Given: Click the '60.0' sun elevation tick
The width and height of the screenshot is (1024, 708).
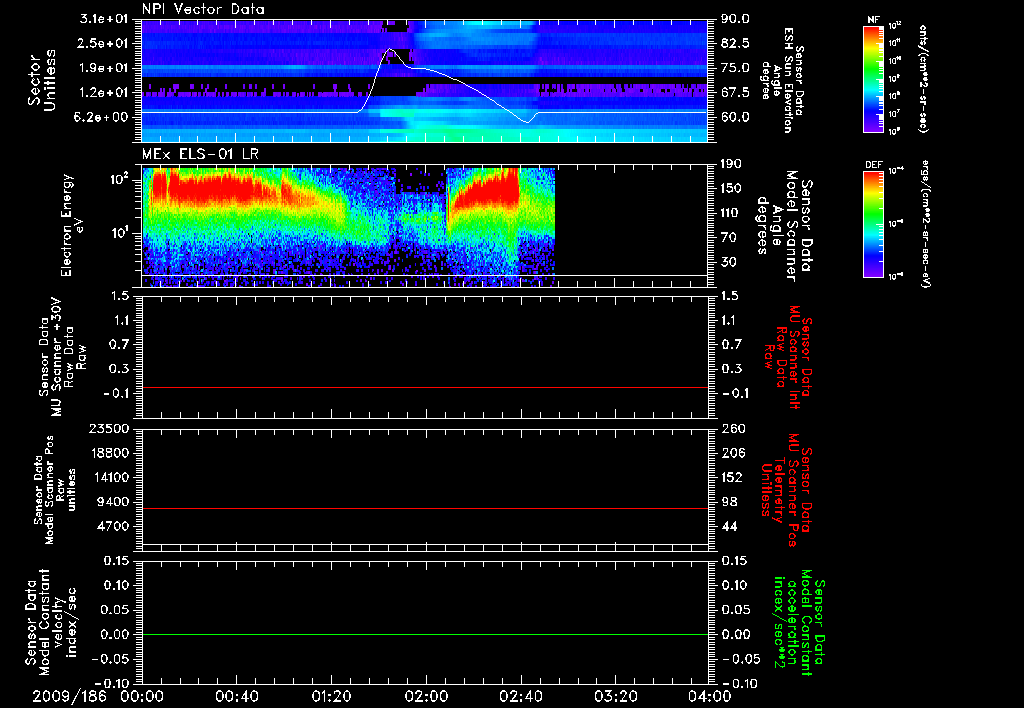Looking at the screenshot, I should [735, 117].
